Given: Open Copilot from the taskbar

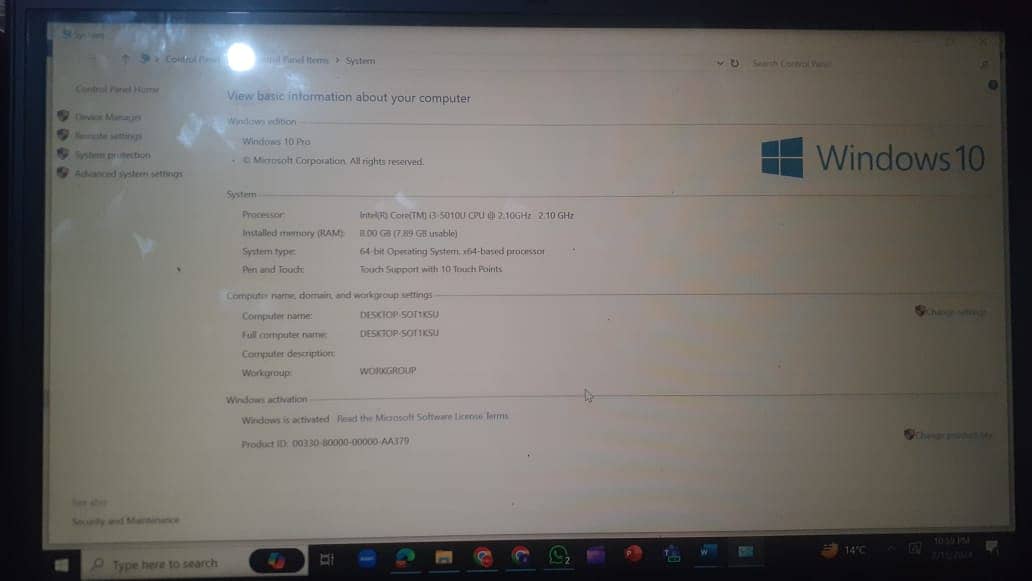Looking at the screenshot, I should (x=277, y=561).
